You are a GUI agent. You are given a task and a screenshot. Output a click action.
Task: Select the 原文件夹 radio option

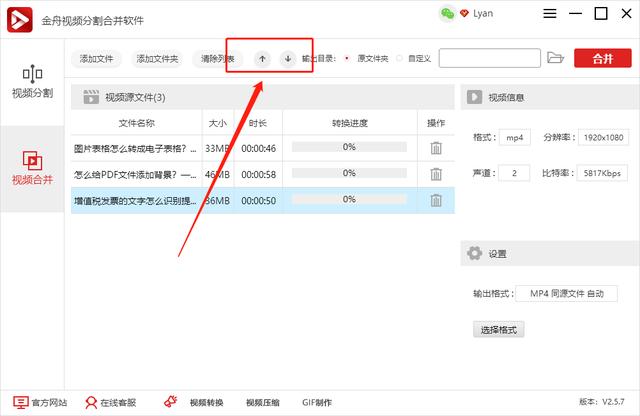coord(347,58)
